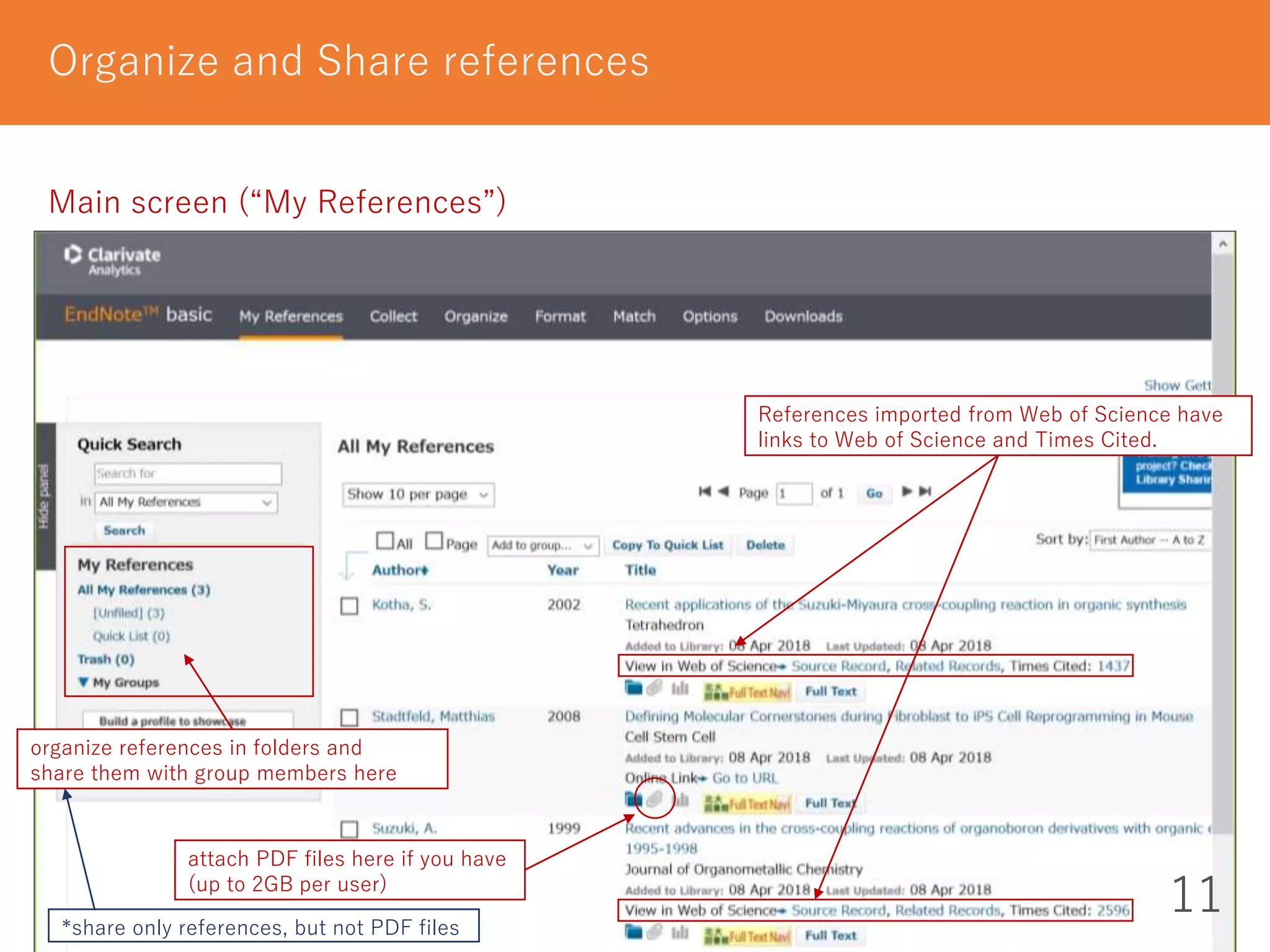
Task: Click the Clarivate Analytics logo
Action: click(112, 261)
